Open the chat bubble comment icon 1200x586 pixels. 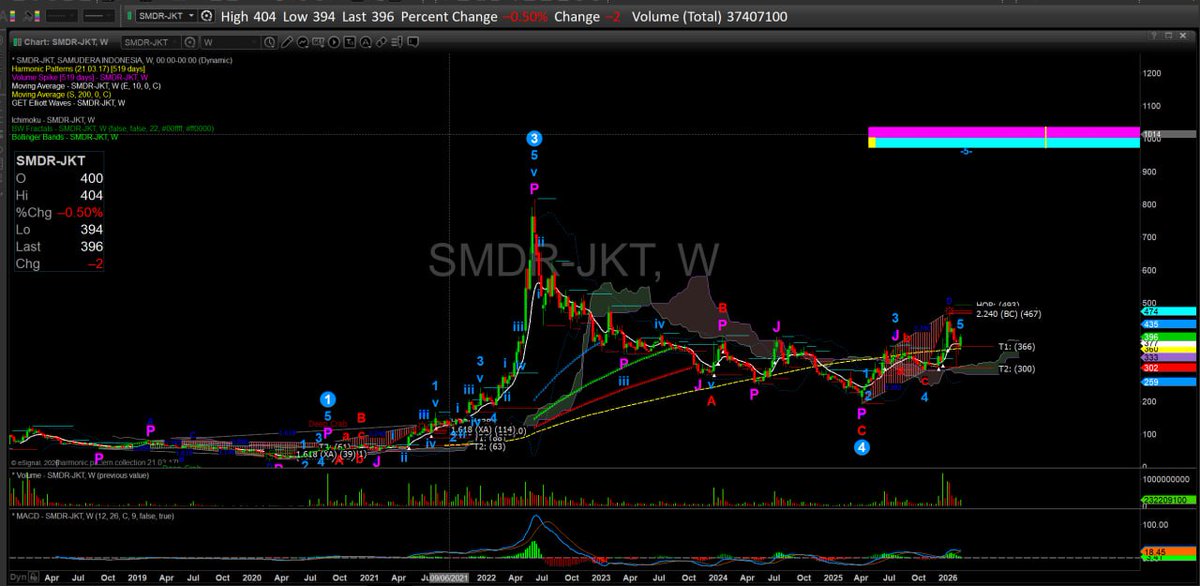coord(412,42)
